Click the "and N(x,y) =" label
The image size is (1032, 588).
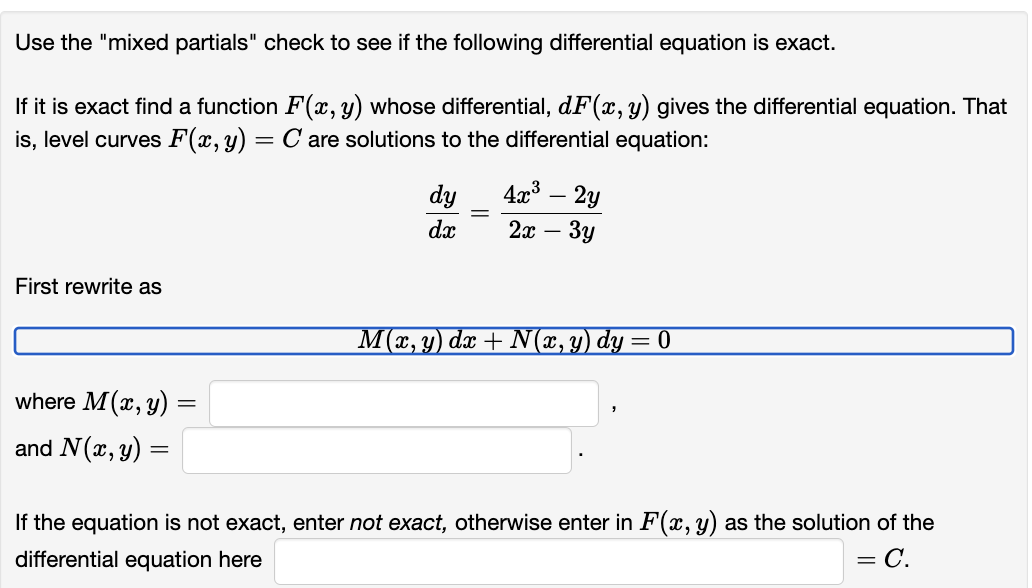pos(92,449)
